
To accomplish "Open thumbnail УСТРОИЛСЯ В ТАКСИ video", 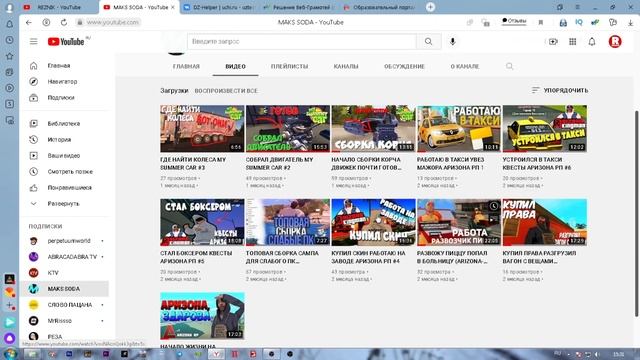I will coord(545,129).
